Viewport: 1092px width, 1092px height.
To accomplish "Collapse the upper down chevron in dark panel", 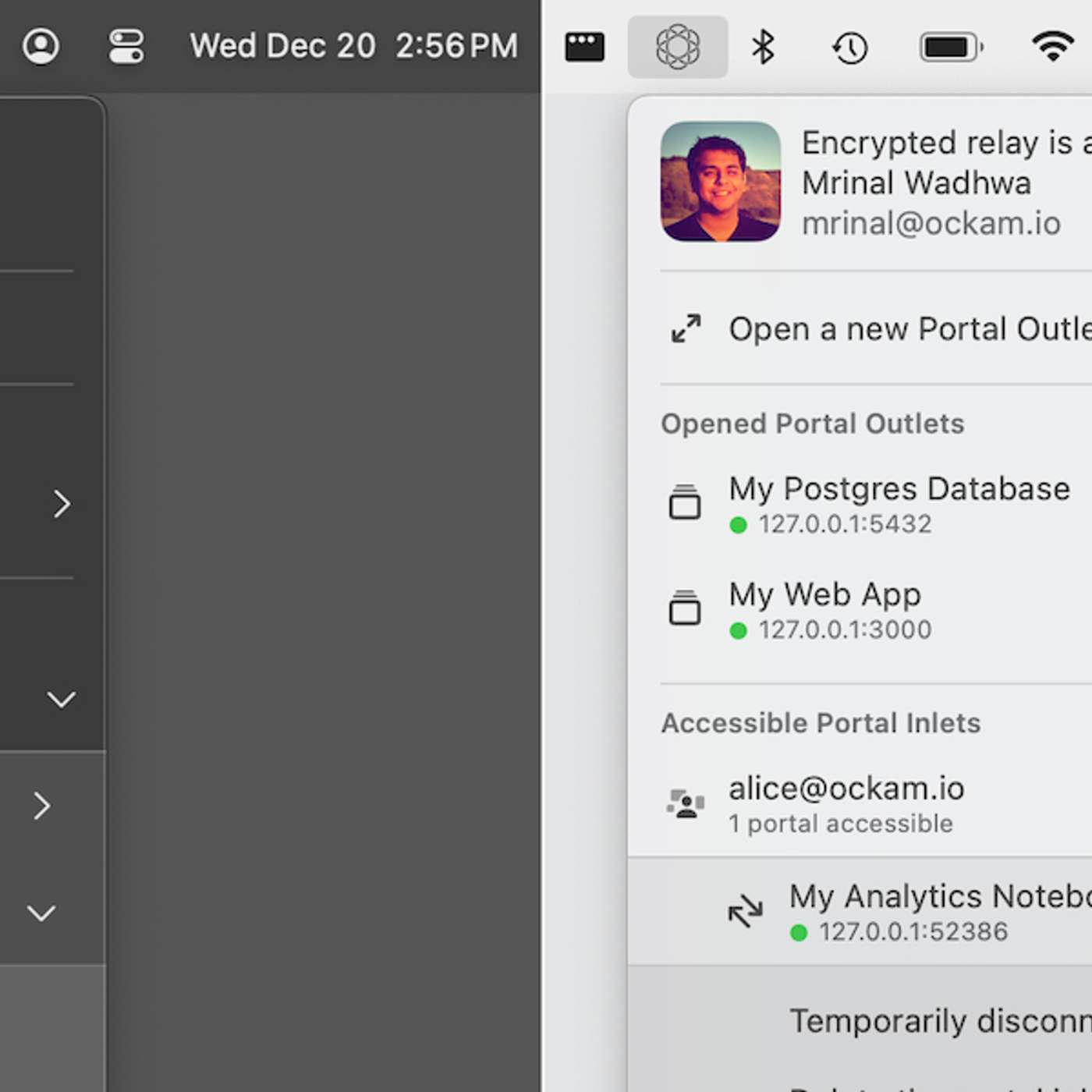I will pos(61,699).
